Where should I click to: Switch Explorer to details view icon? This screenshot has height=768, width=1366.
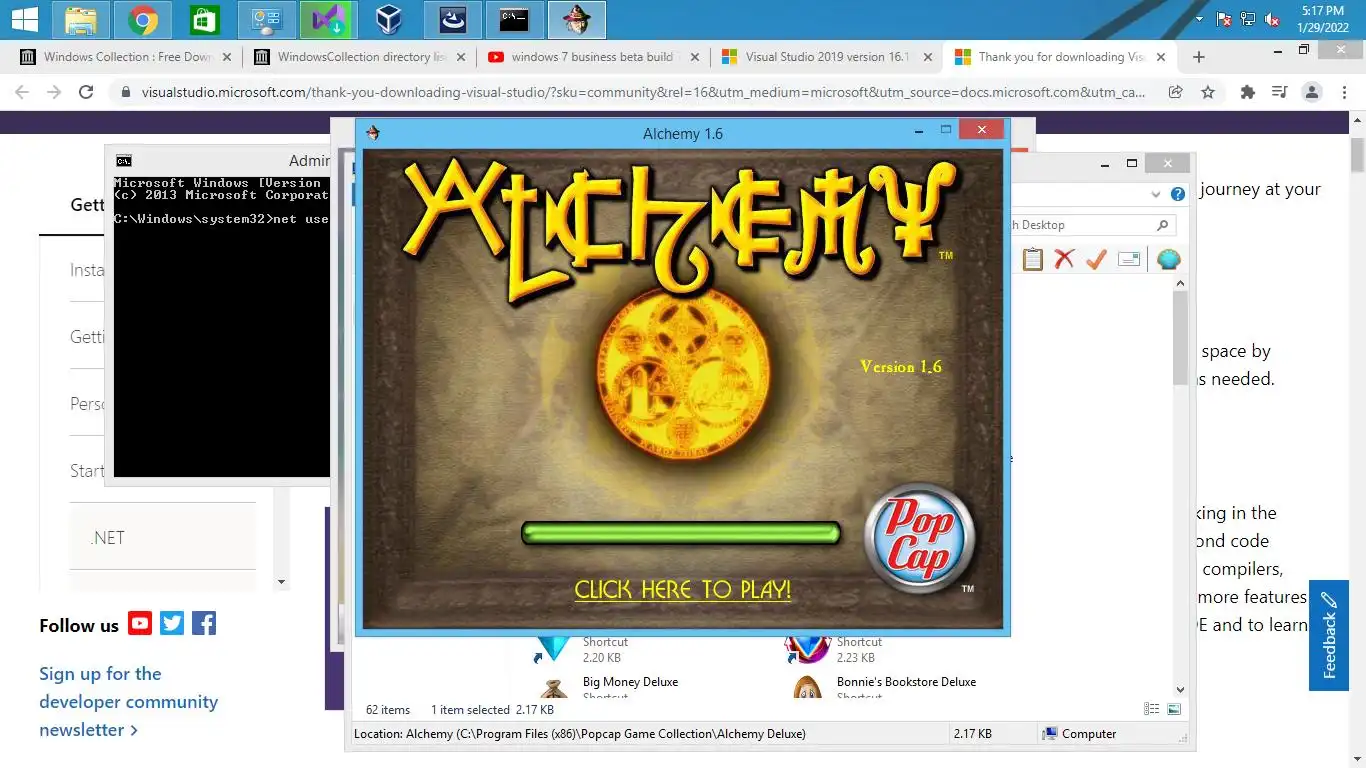[1152, 709]
